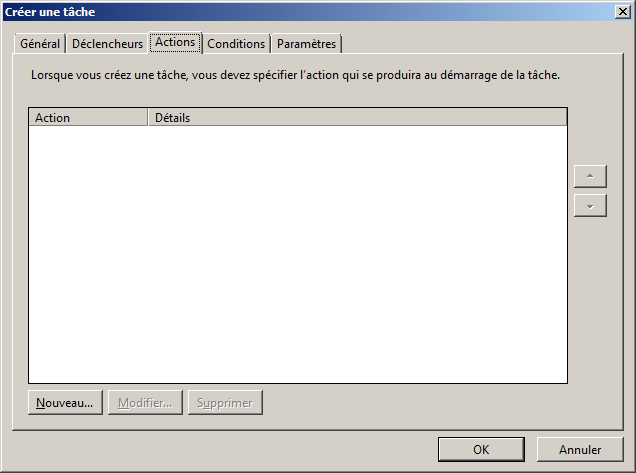Screen dimensions: 636x473
Task: Click the move-up arrow button
Action: tap(590, 176)
